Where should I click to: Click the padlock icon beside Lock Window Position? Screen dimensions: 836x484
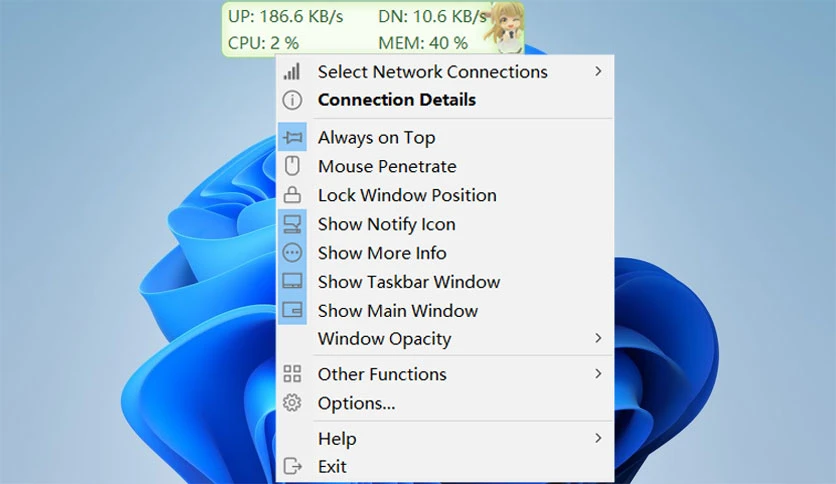click(x=292, y=195)
